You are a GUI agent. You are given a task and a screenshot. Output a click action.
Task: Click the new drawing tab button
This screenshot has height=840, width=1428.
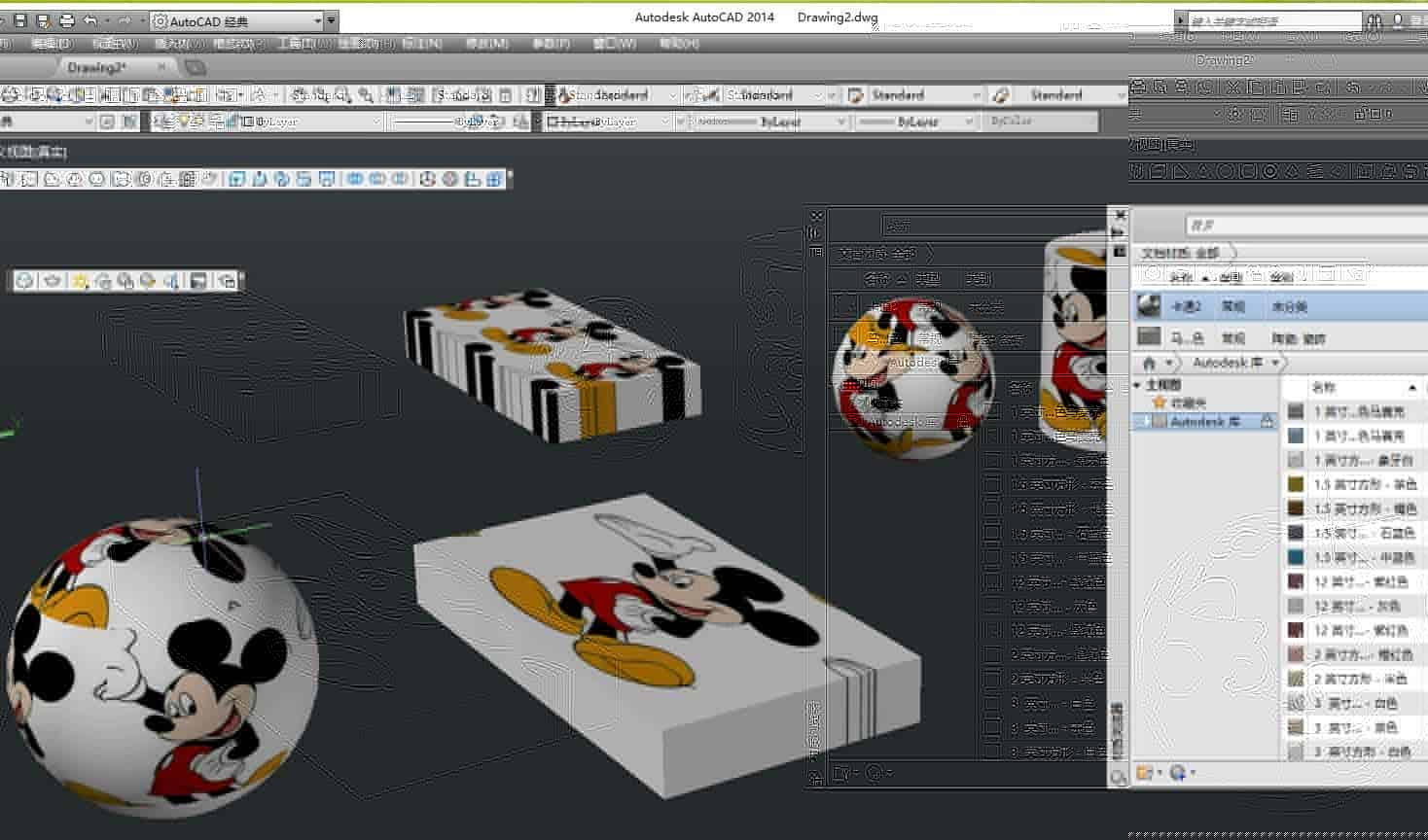pos(196,67)
